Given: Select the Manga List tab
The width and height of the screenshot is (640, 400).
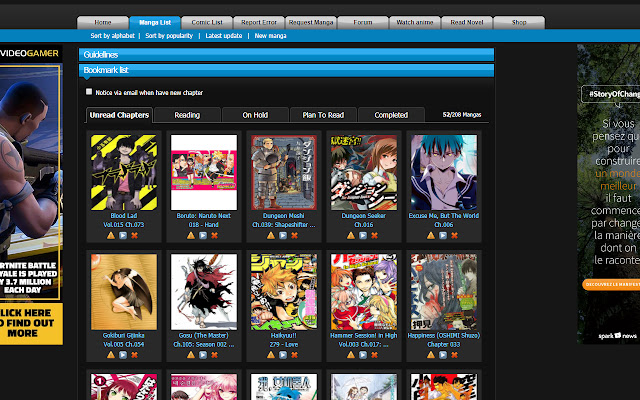Looking at the screenshot, I should [155, 22].
